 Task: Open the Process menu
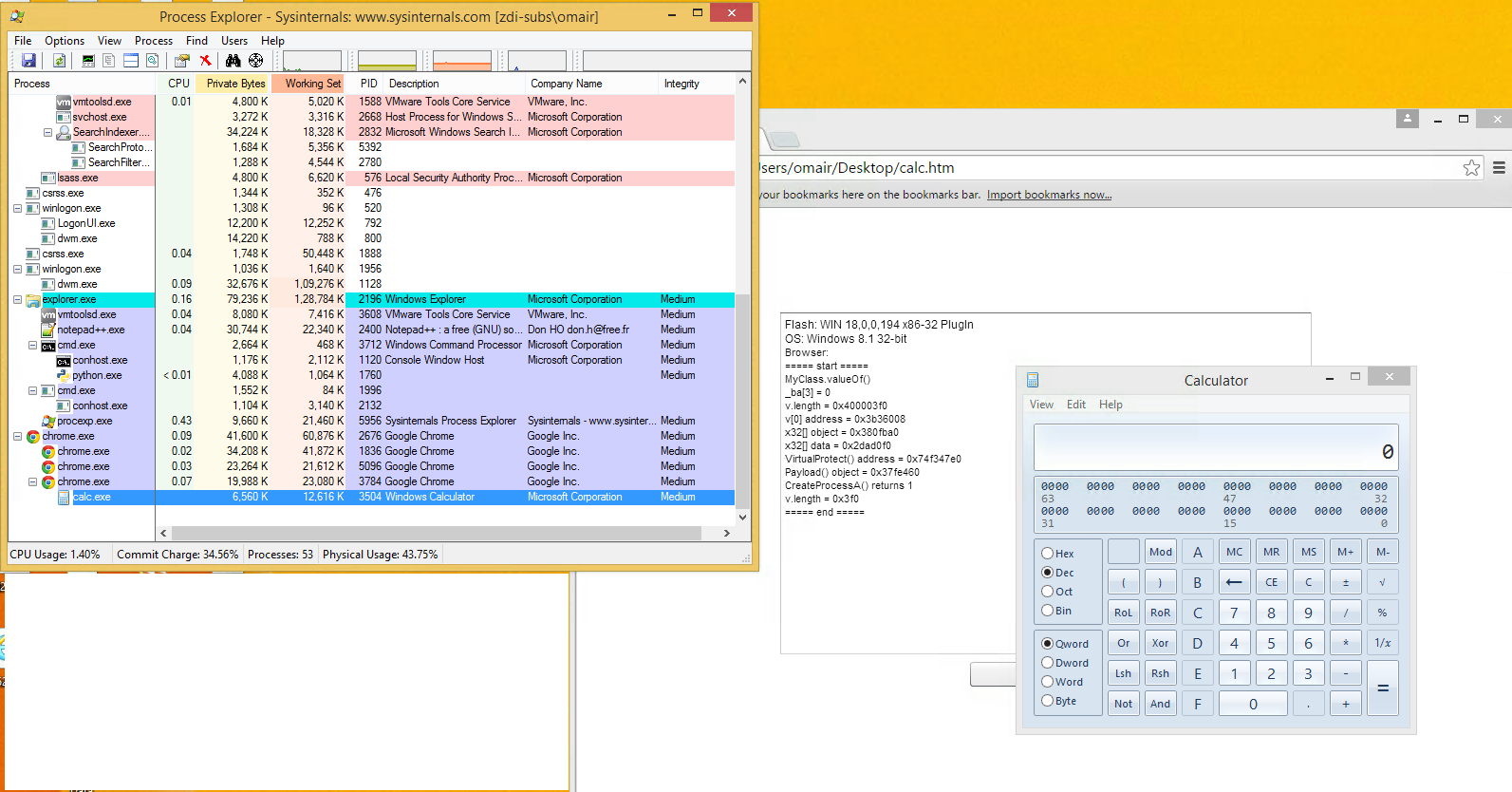point(154,41)
